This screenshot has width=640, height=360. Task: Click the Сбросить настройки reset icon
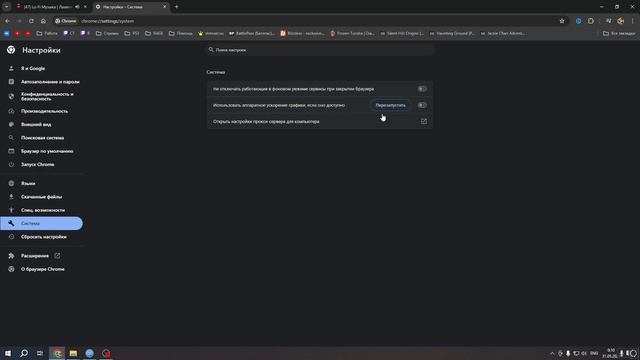11,237
